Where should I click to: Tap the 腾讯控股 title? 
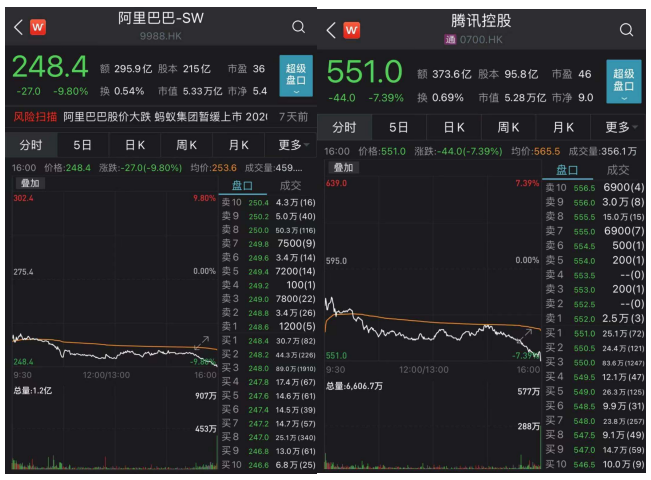pyautogui.click(x=481, y=20)
